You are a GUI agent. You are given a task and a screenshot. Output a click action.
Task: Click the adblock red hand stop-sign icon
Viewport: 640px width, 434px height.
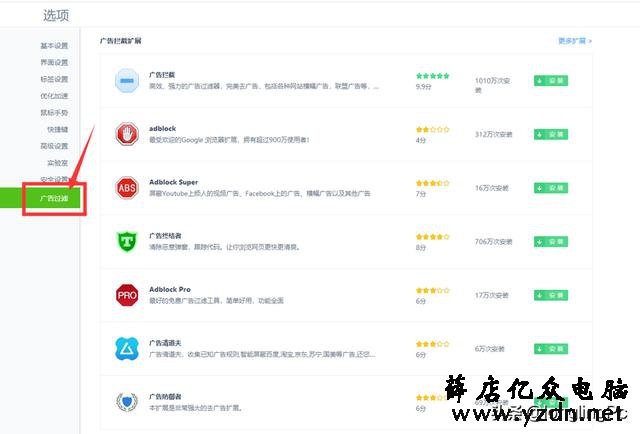click(x=127, y=134)
